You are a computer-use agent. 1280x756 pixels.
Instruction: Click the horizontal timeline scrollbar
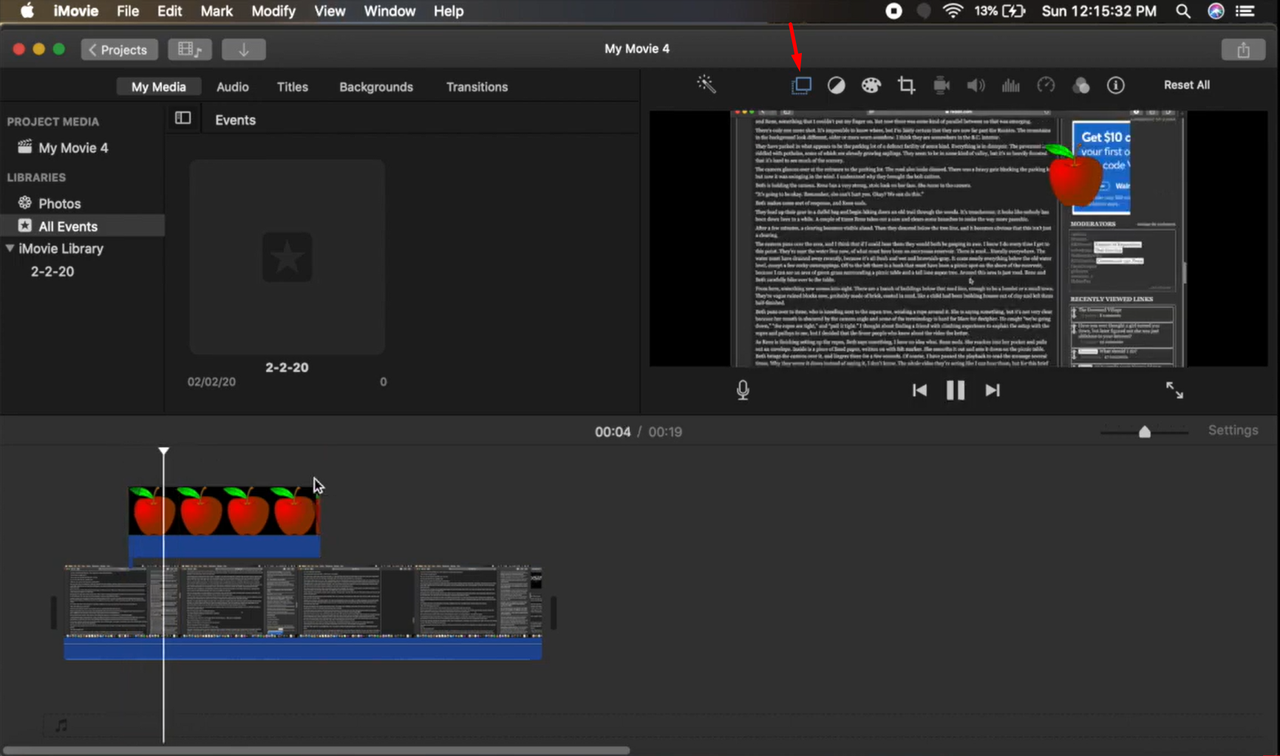tap(316, 750)
